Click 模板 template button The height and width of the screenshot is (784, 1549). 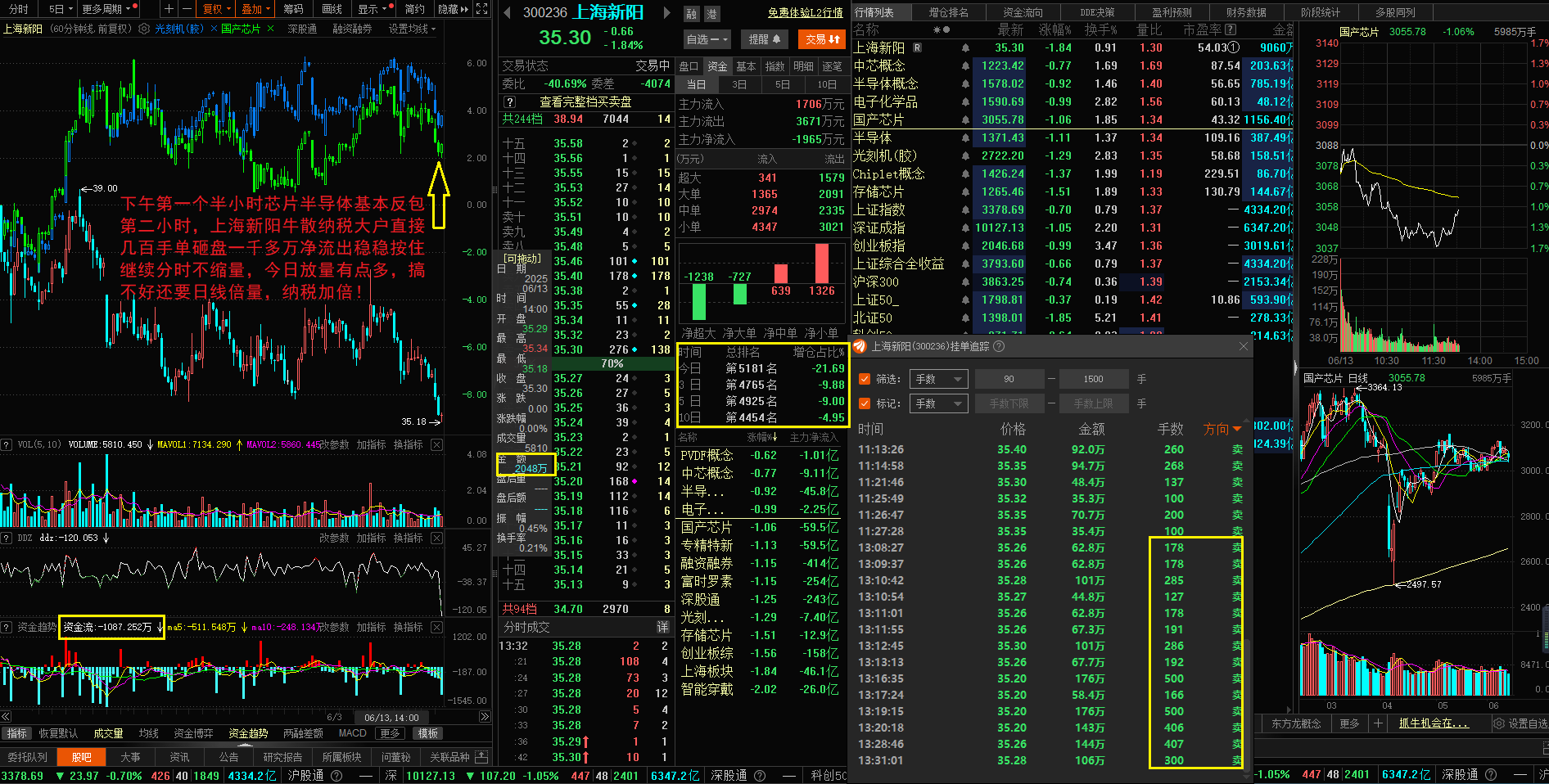pyautogui.click(x=428, y=733)
